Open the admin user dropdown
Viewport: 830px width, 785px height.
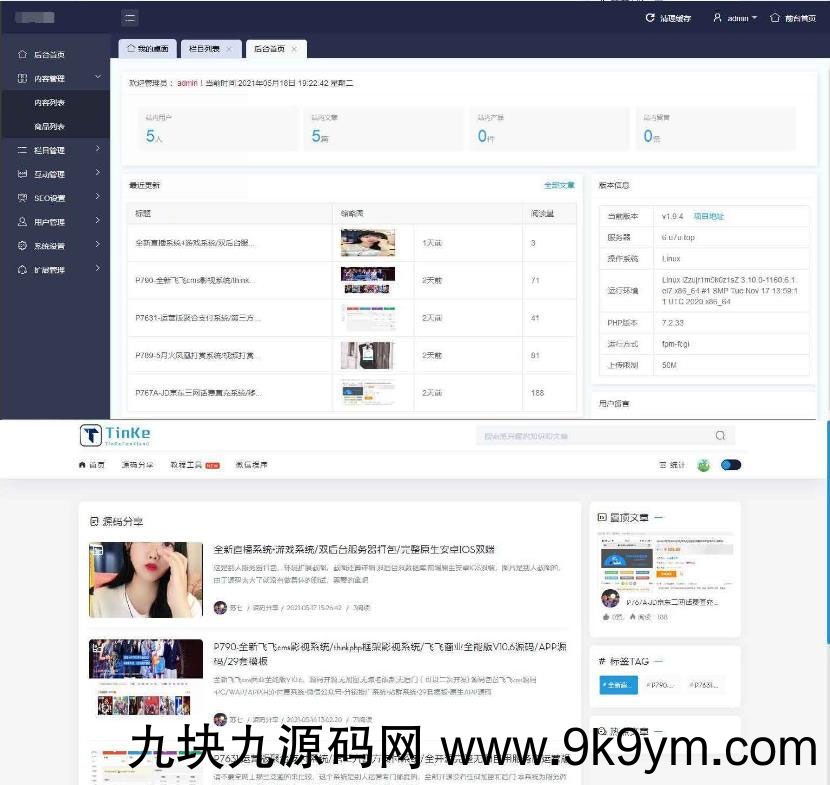click(735, 18)
